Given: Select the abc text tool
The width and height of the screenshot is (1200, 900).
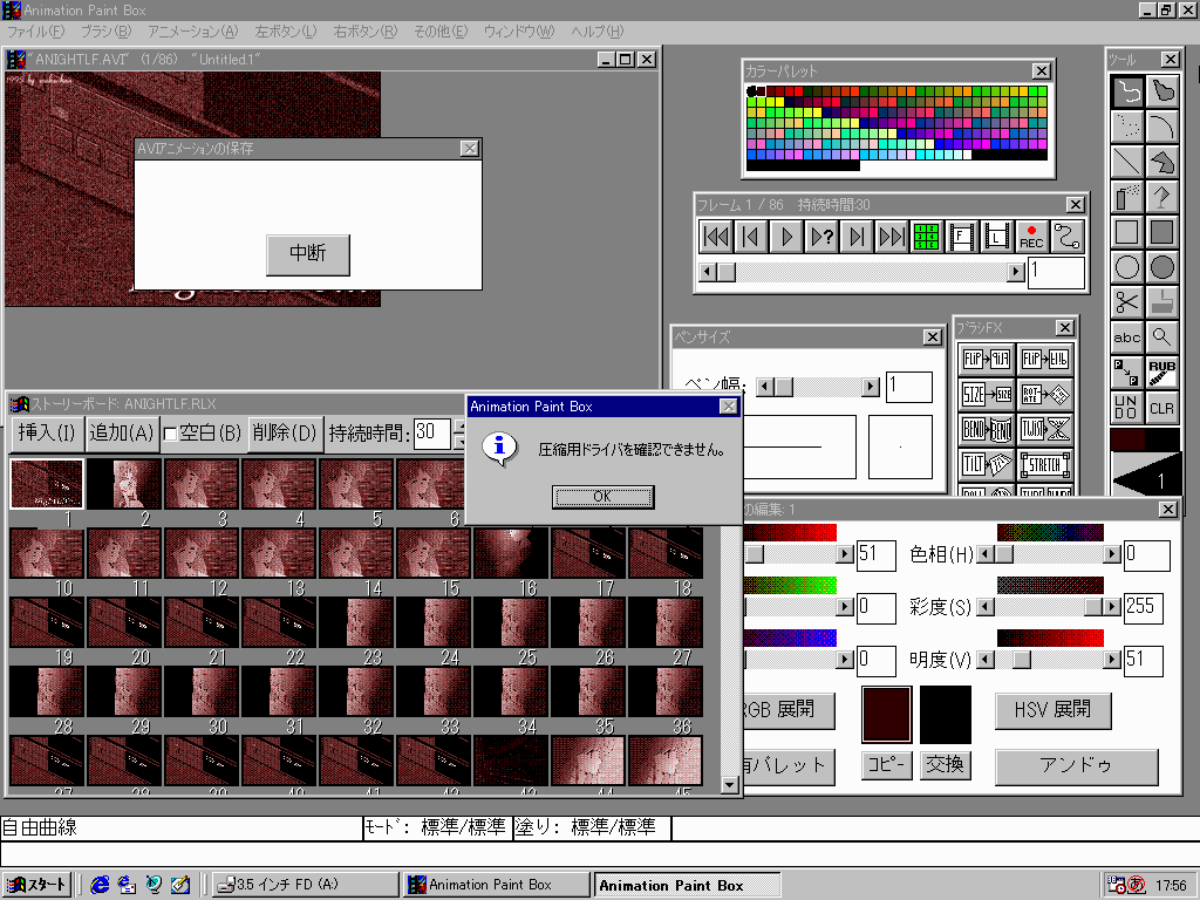Looking at the screenshot, I should tap(1126, 337).
